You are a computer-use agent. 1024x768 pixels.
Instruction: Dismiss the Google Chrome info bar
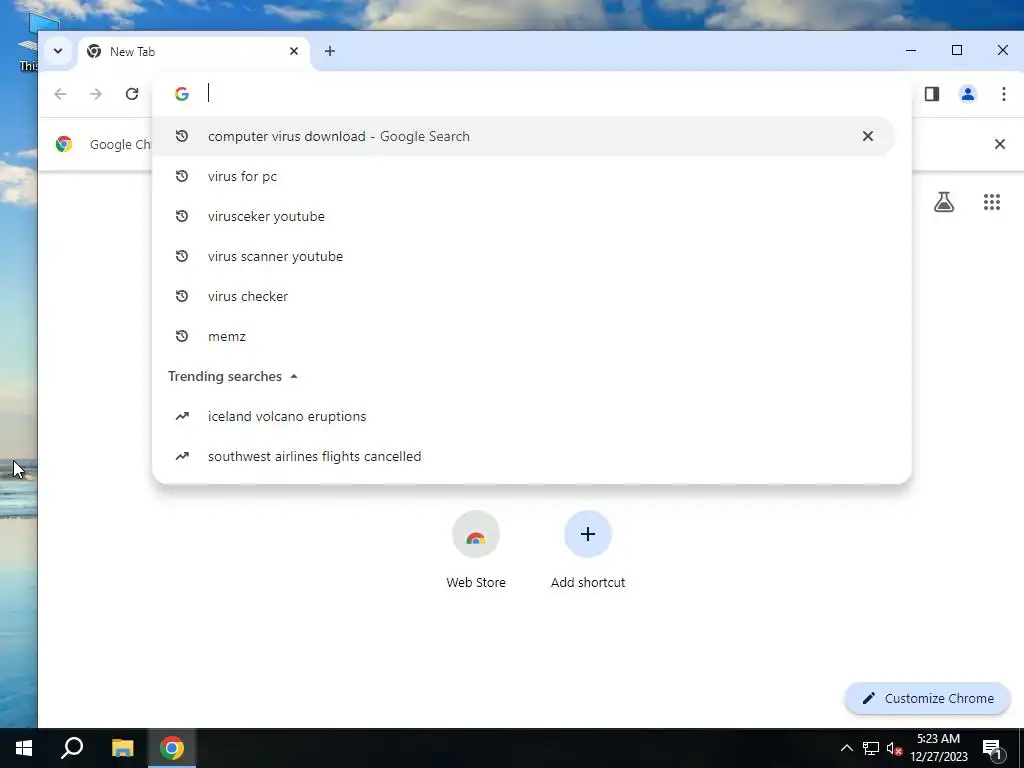tap(1000, 144)
